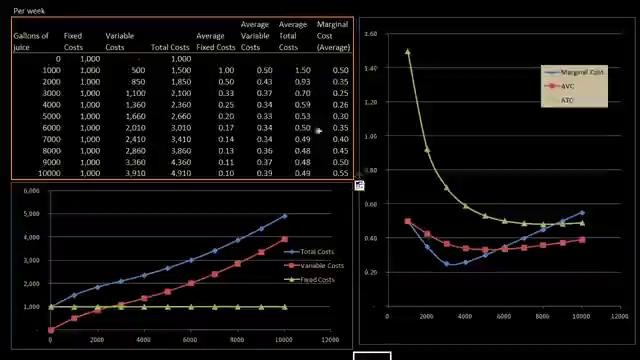Screen dimensions: 640x360
Task: Click marginal cost cell showing 0.55
Action: coord(340,173)
